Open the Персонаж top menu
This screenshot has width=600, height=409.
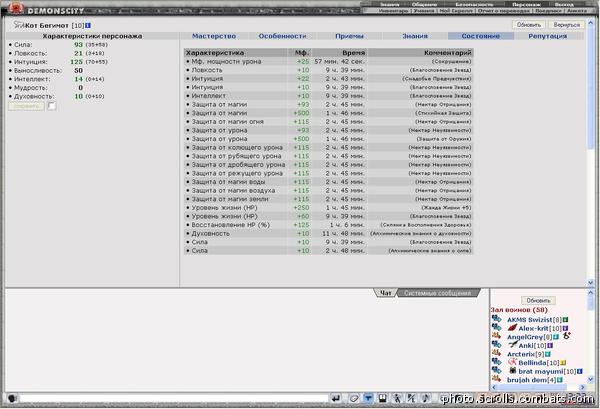(526, 5)
